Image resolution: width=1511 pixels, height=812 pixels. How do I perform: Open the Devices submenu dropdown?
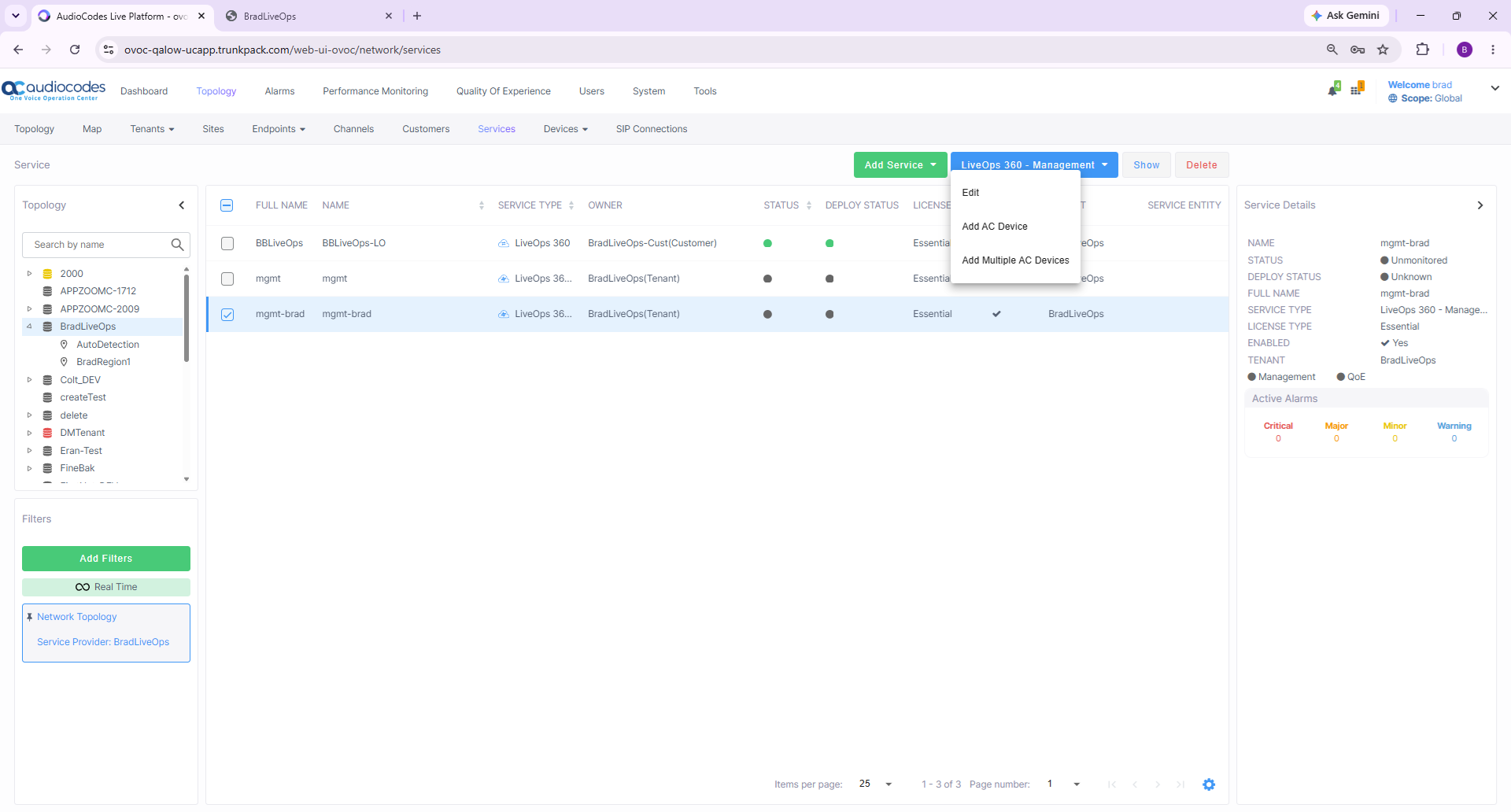point(566,129)
